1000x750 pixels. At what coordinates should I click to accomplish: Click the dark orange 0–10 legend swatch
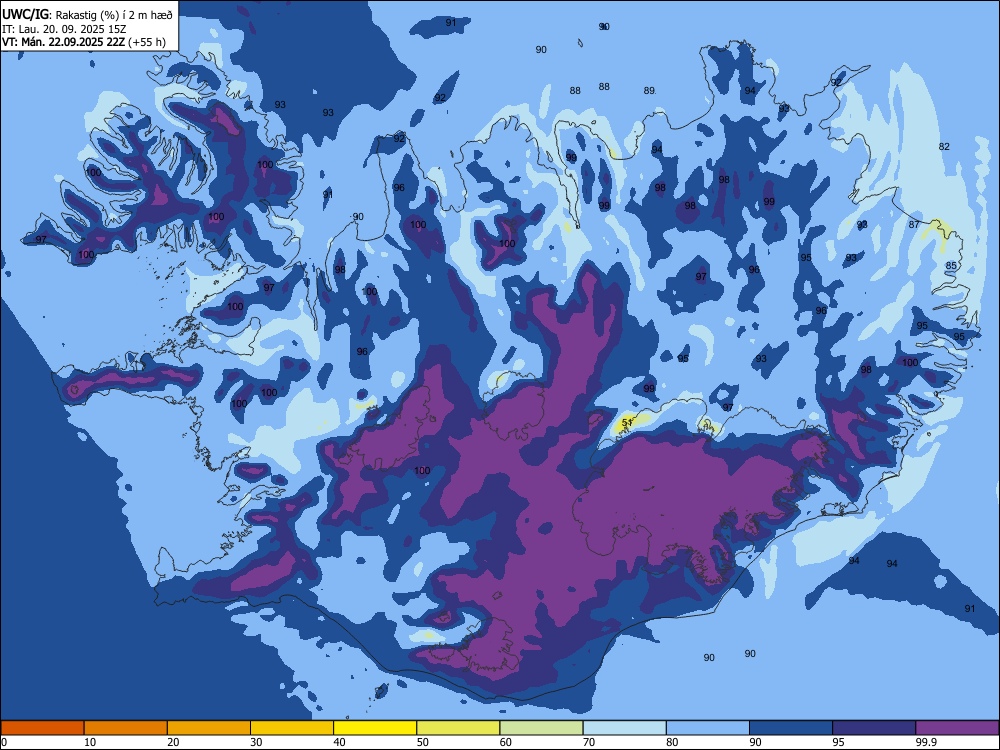pyautogui.click(x=42, y=728)
